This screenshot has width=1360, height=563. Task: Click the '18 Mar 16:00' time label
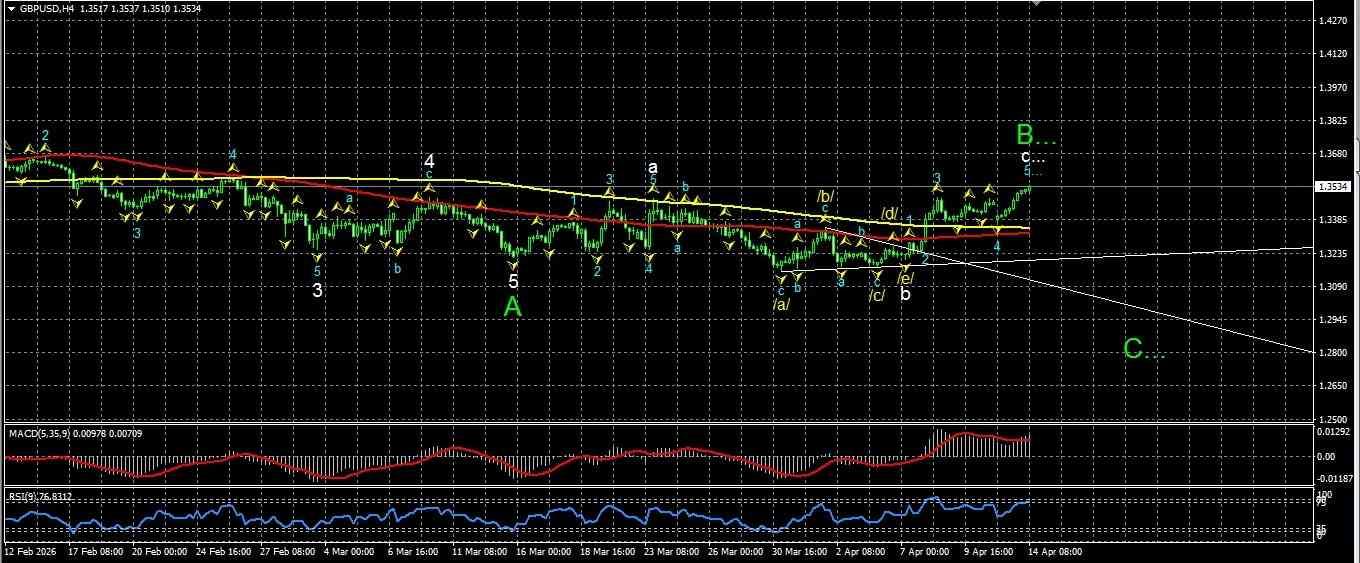point(607,551)
